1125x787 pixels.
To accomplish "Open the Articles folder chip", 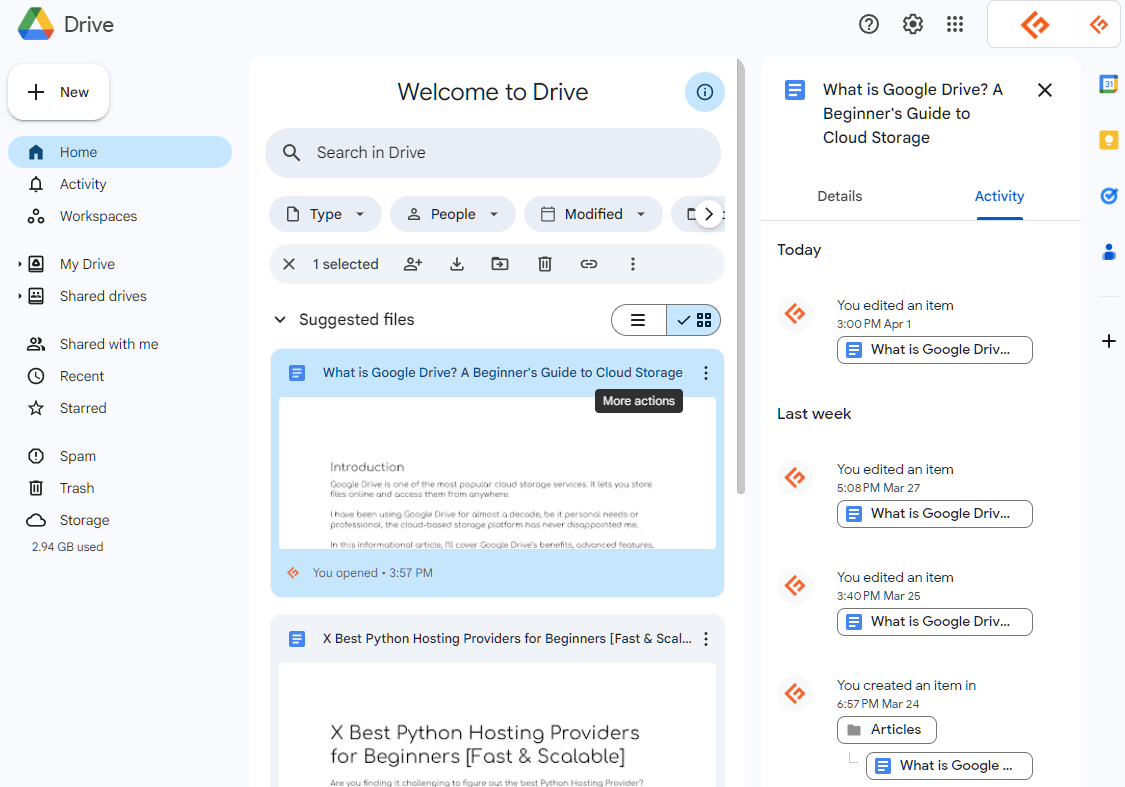I will (886, 730).
